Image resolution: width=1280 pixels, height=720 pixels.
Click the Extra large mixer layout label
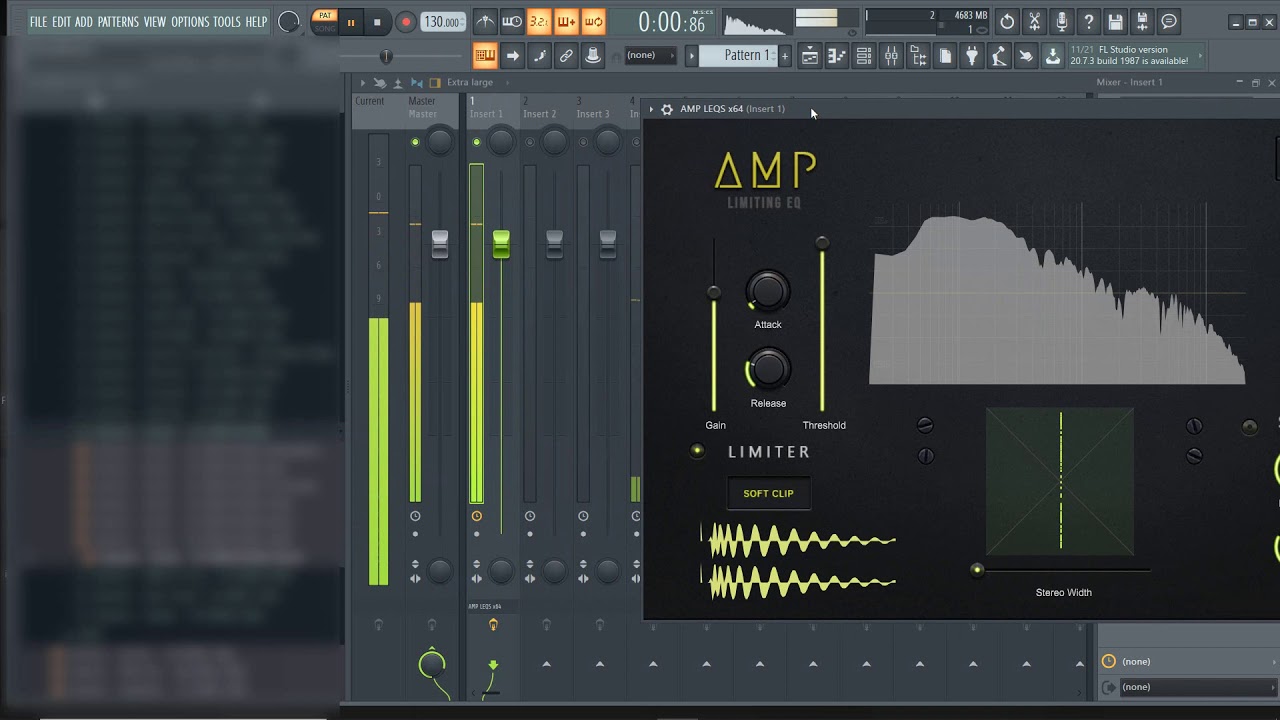[470, 83]
